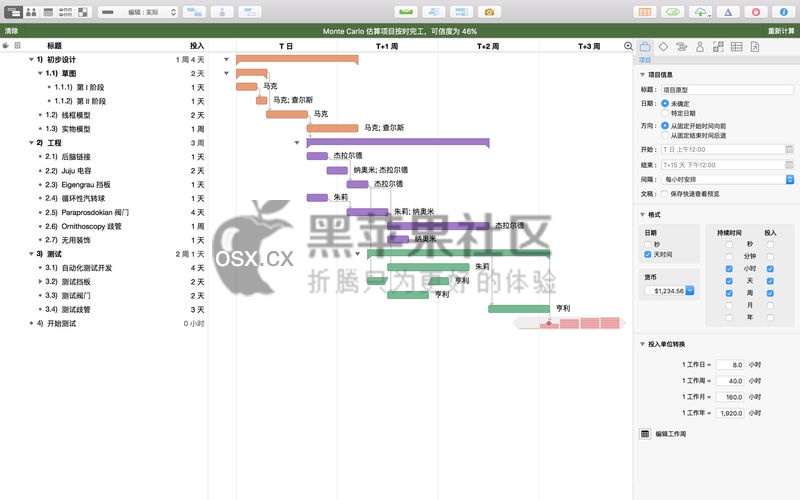Open the 编辑:实际 mode dropdown in toolbar
800x500 pixels.
click(138, 12)
